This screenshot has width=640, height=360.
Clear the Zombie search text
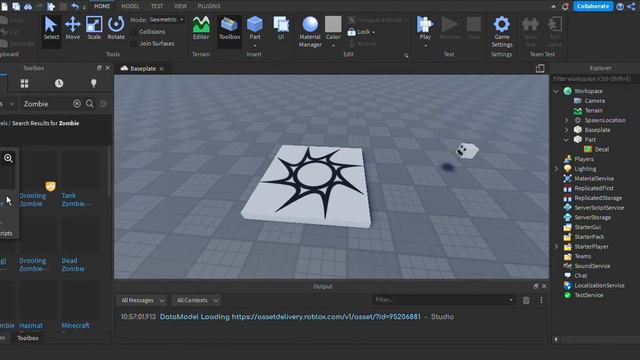coord(77,104)
